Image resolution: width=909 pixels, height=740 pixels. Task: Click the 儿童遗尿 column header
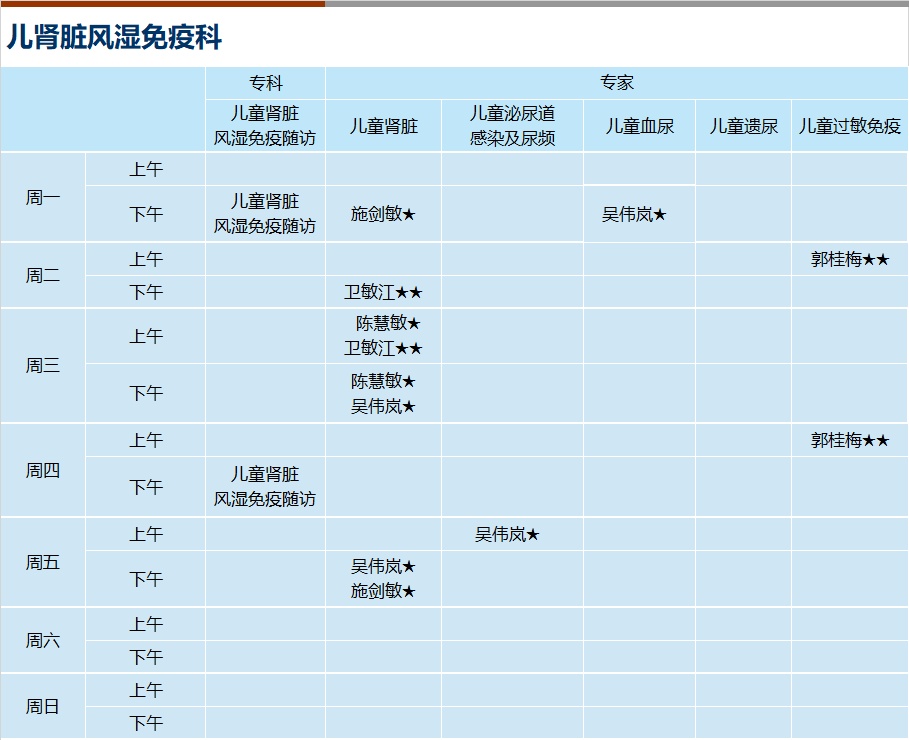coord(743,126)
